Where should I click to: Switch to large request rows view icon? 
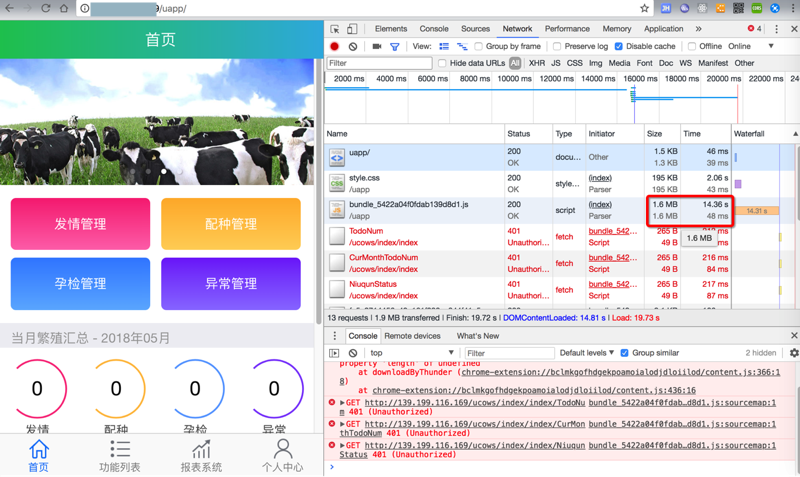click(x=444, y=46)
